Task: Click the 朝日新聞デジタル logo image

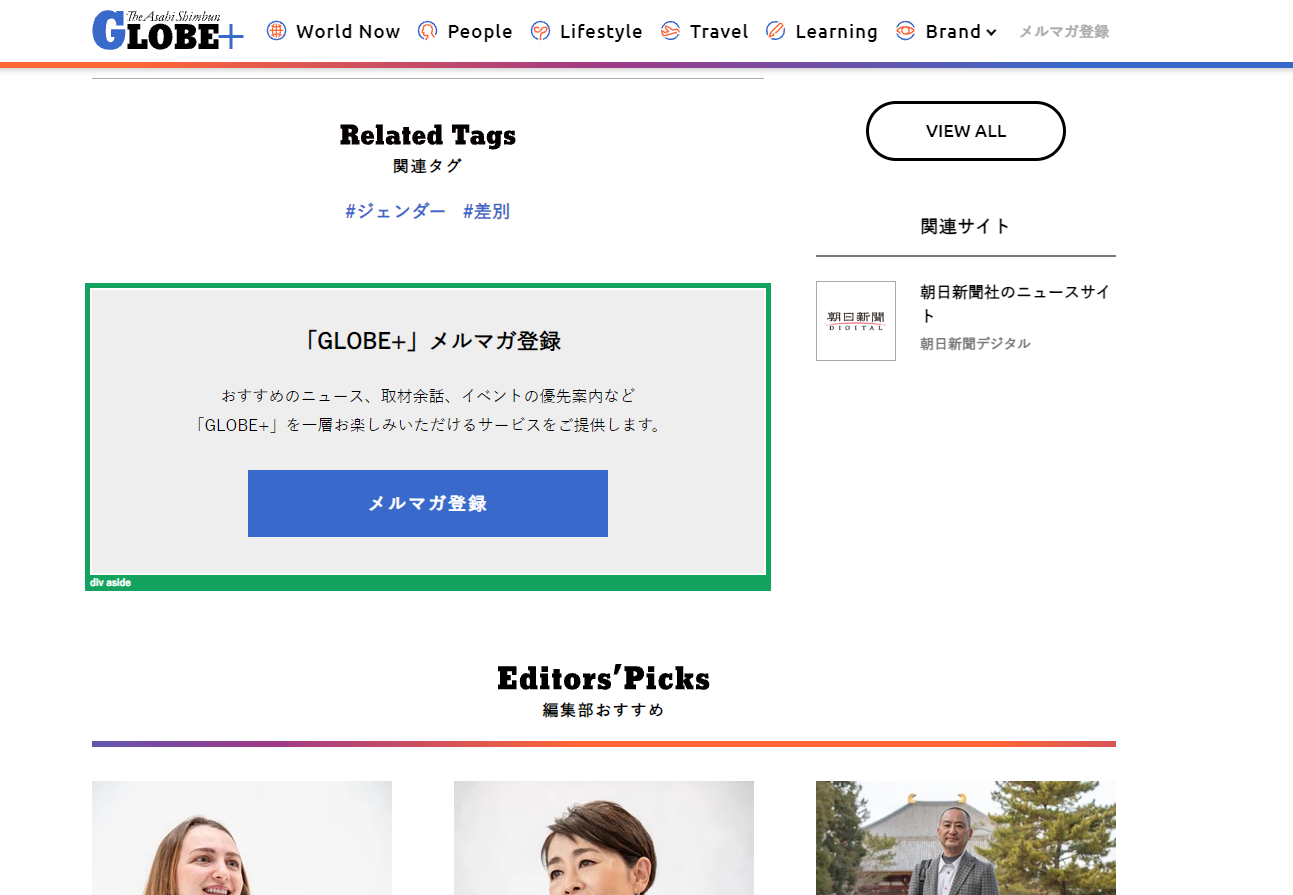Action: tap(855, 321)
